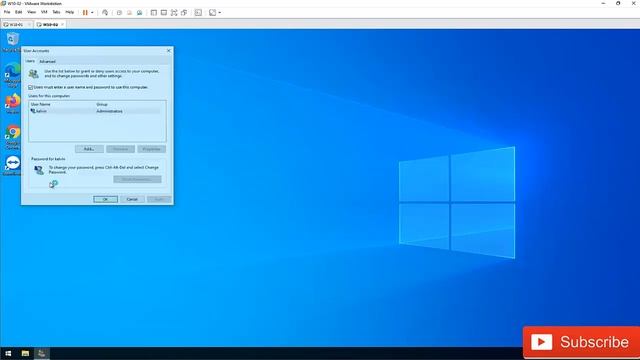Click the Administrators group cell
The height and width of the screenshot is (360, 640).
109,111
